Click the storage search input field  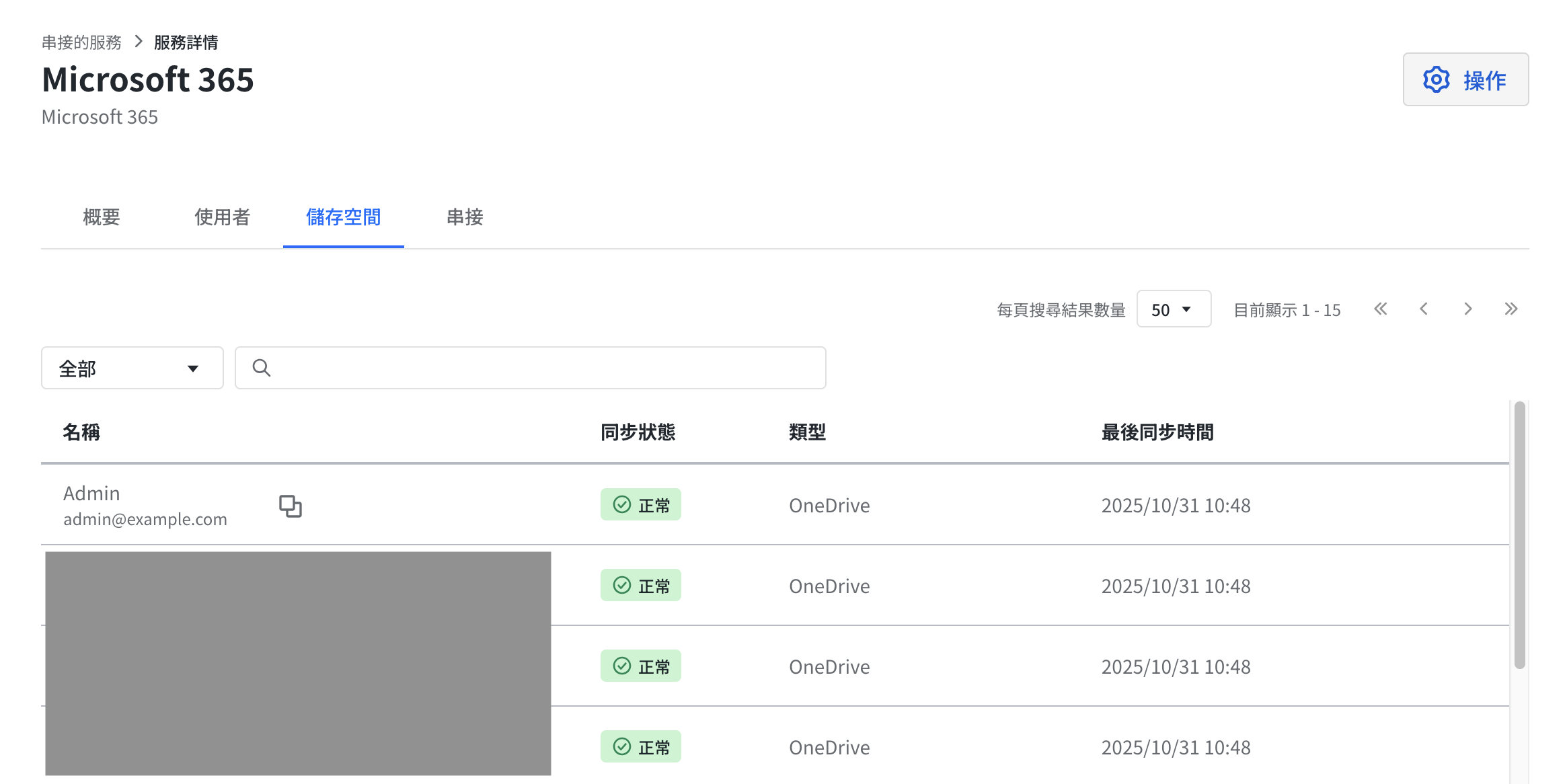tap(531, 368)
